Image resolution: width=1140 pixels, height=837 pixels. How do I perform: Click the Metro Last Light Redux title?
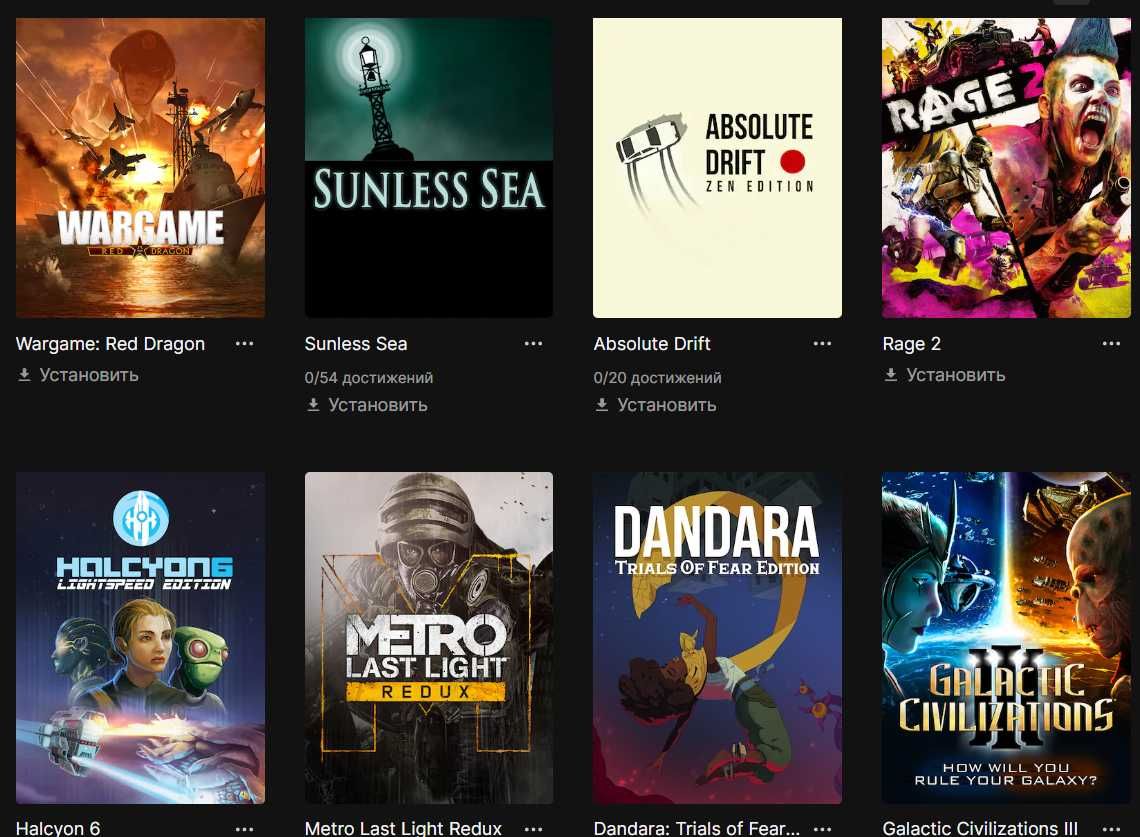[x=403, y=828]
